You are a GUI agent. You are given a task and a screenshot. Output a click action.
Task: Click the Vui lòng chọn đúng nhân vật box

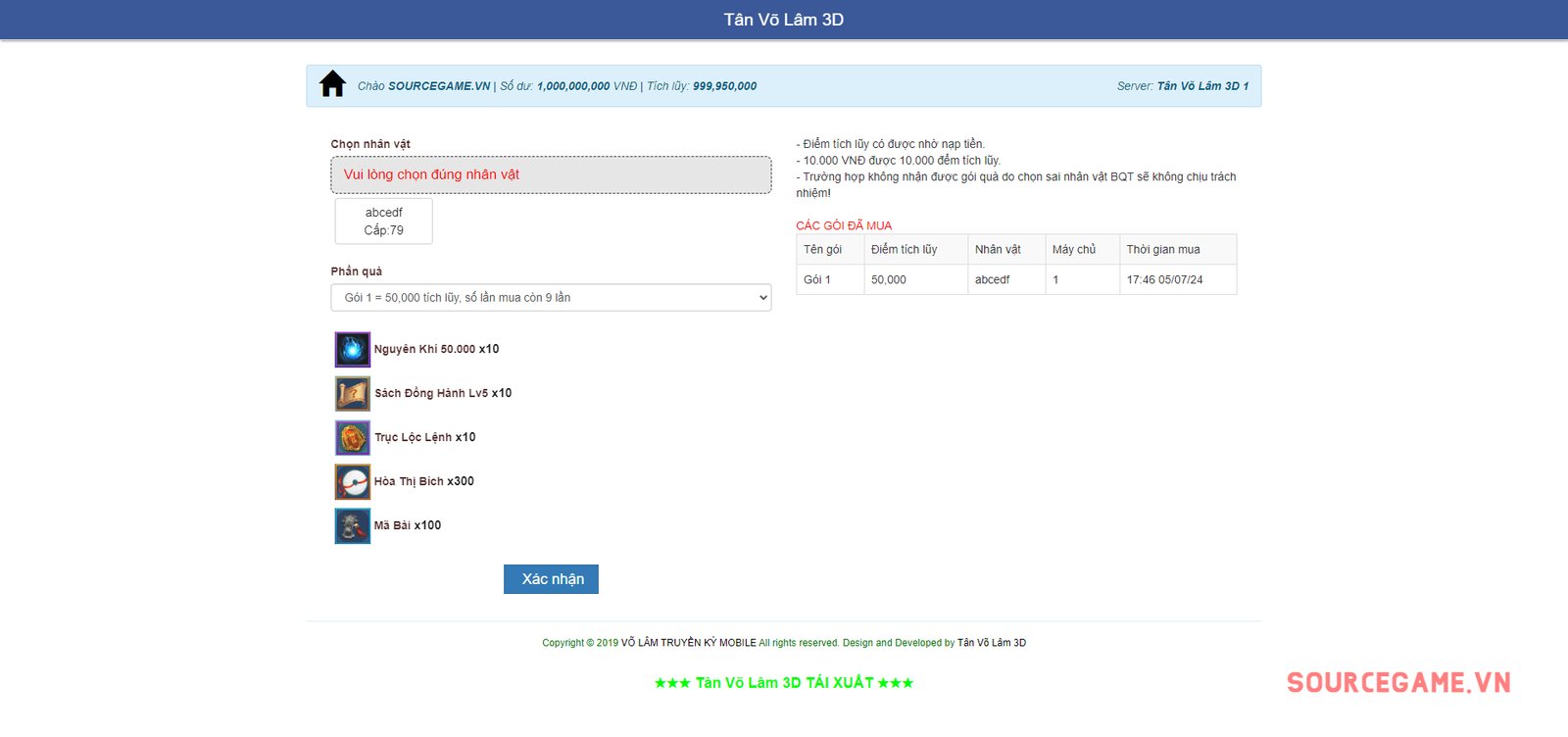coord(551,175)
